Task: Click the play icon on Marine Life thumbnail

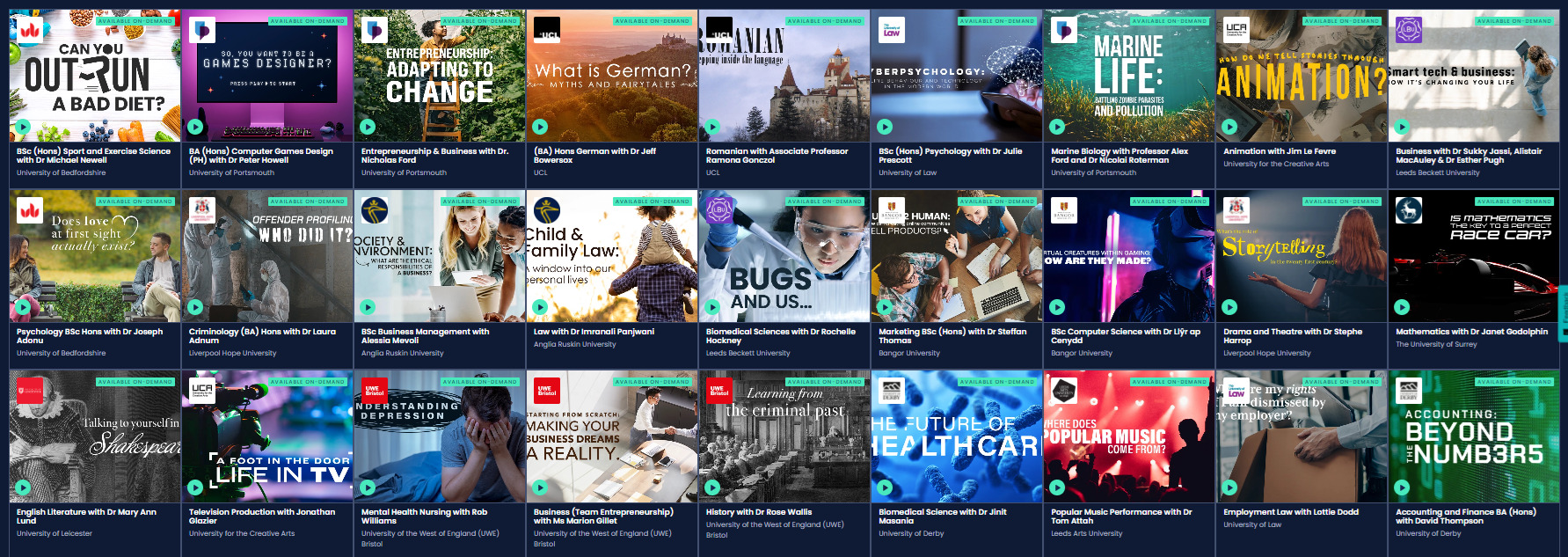Action: click(x=1057, y=127)
